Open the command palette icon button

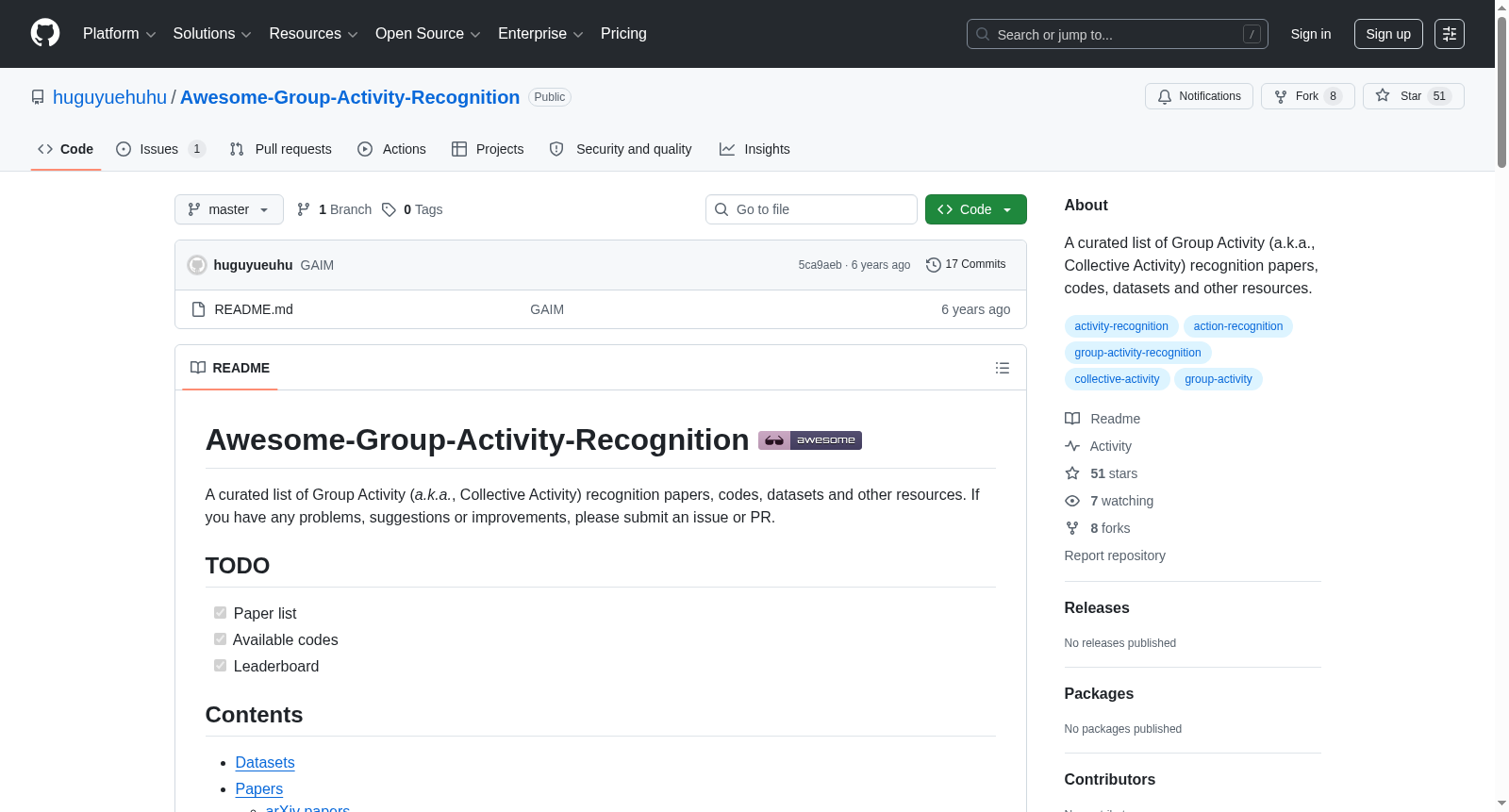[1450, 34]
